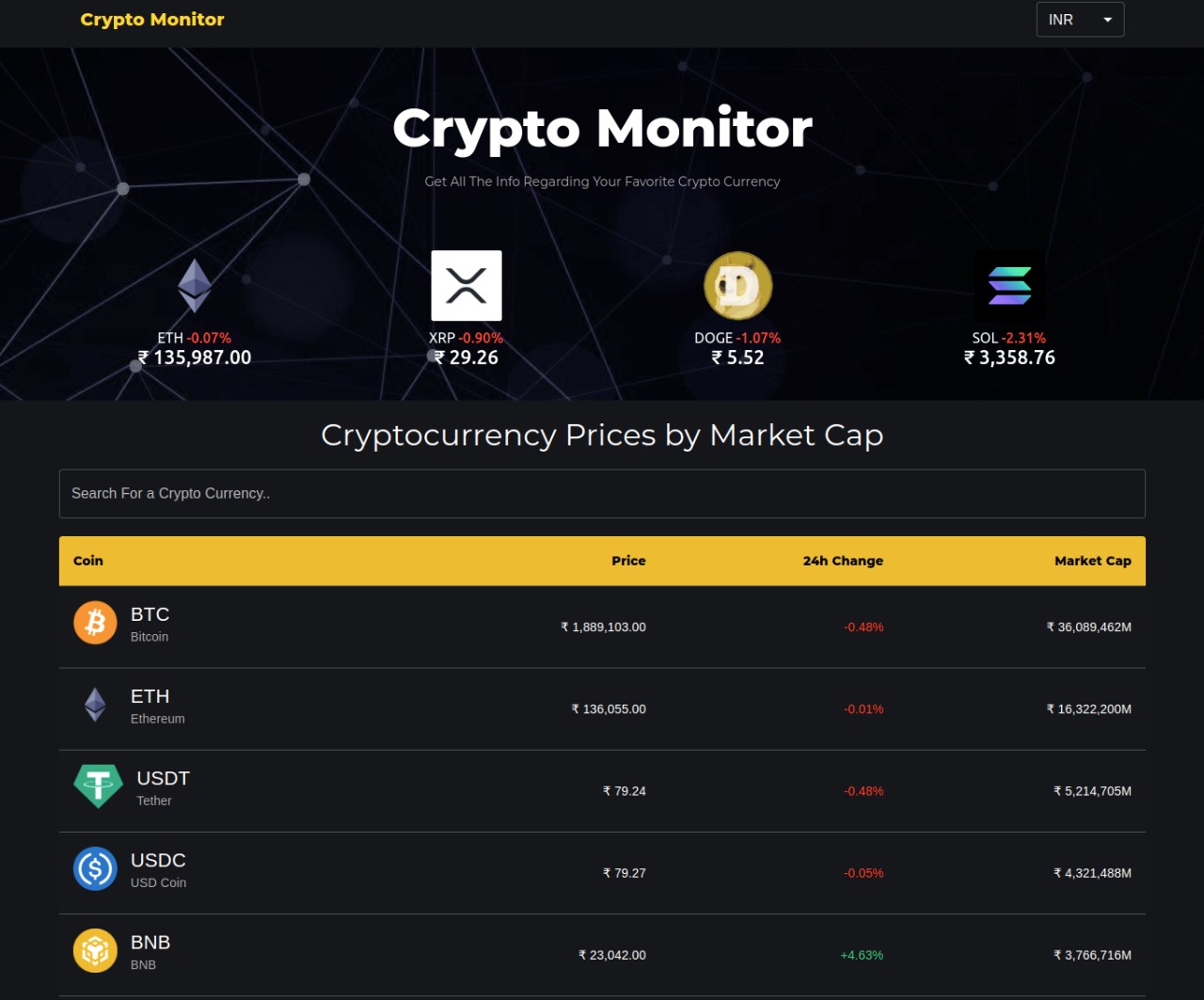Open the DOGE ₹ 5.52 carousel link
The height and width of the screenshot is (1000, 1204).
click(738, 310)
